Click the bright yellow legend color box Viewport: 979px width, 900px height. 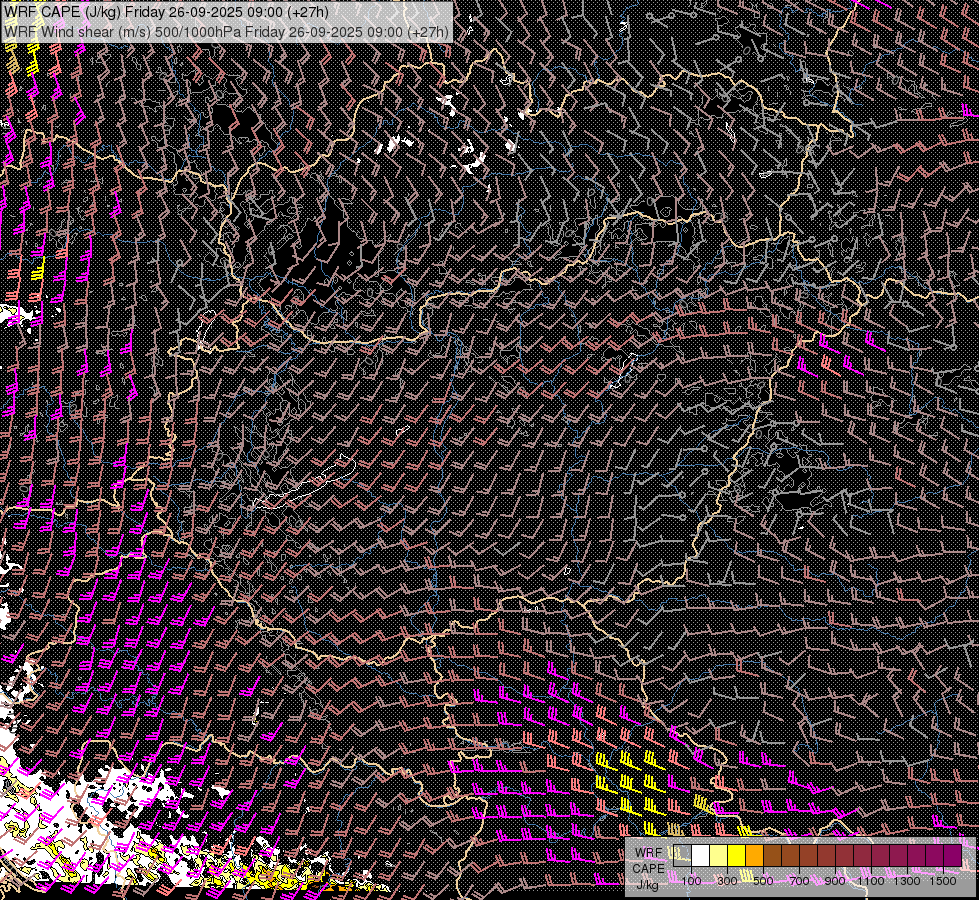coord(736,856)
